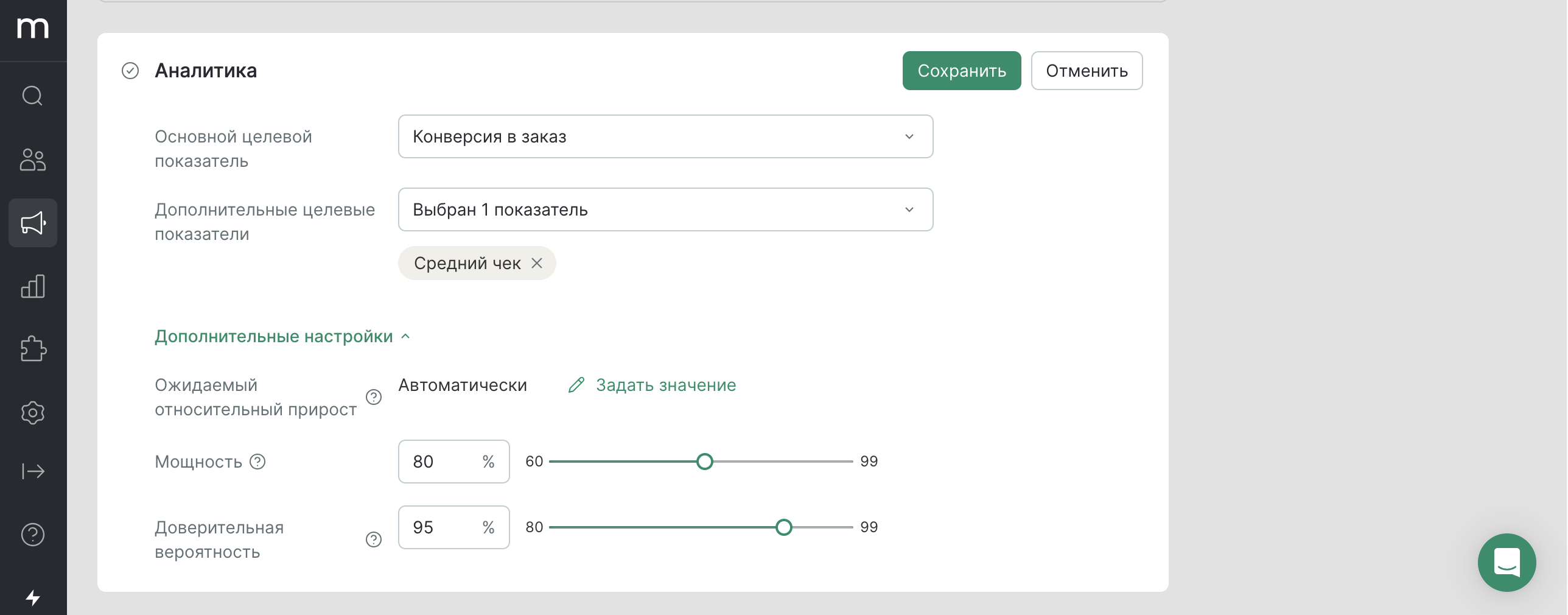Open the customers section icon
This screenshot has width=1568, height=615.
point(33,160)
